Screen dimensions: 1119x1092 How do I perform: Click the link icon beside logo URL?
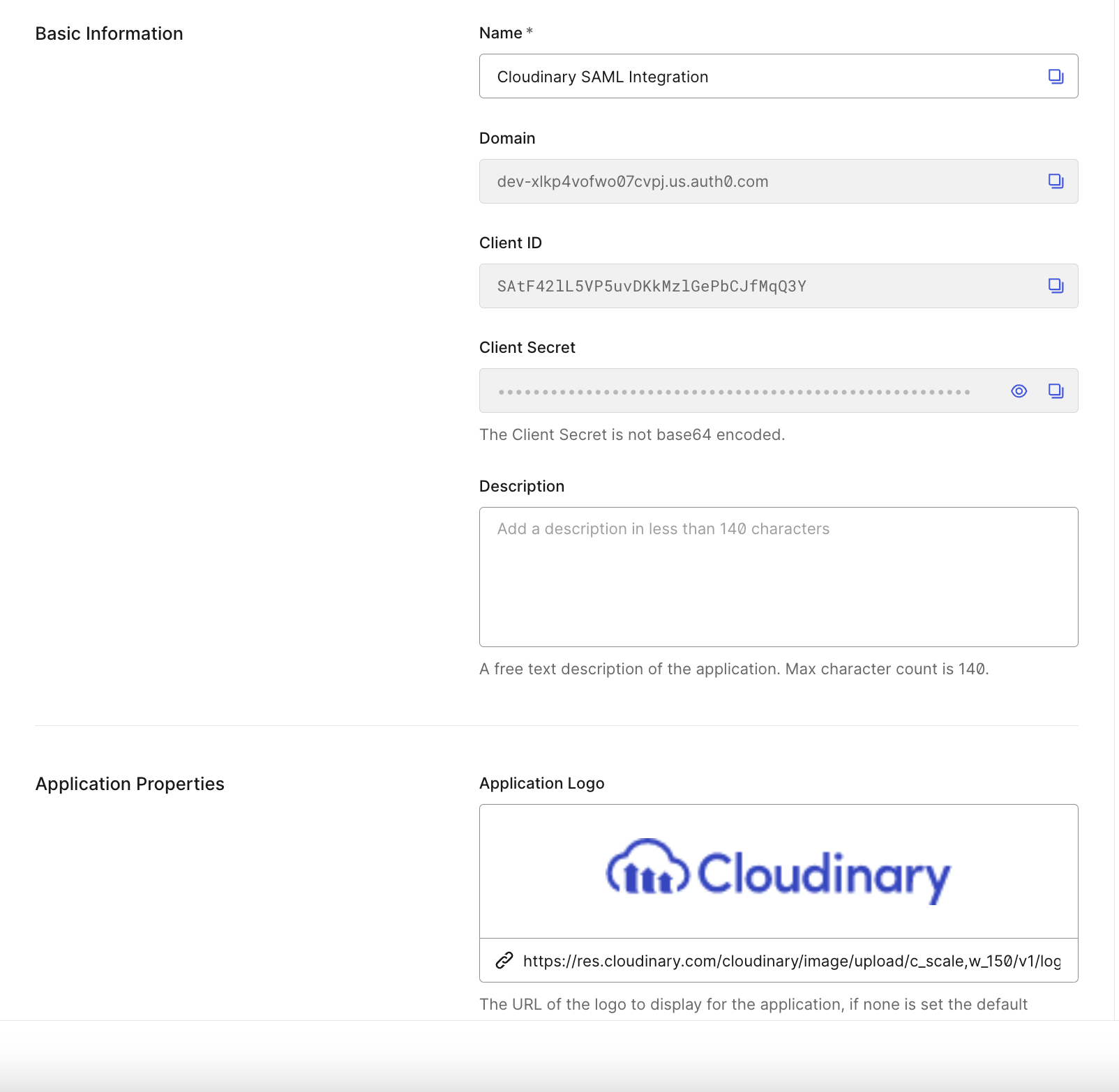coord(504,961)
